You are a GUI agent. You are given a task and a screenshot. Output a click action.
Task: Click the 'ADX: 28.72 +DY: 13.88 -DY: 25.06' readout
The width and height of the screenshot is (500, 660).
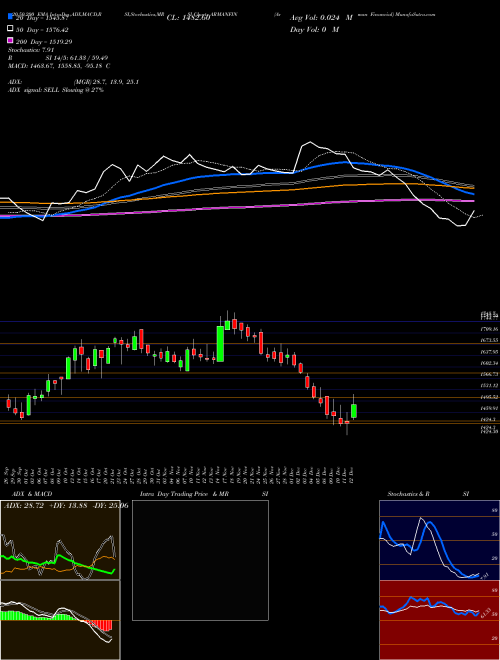point(66,505)
